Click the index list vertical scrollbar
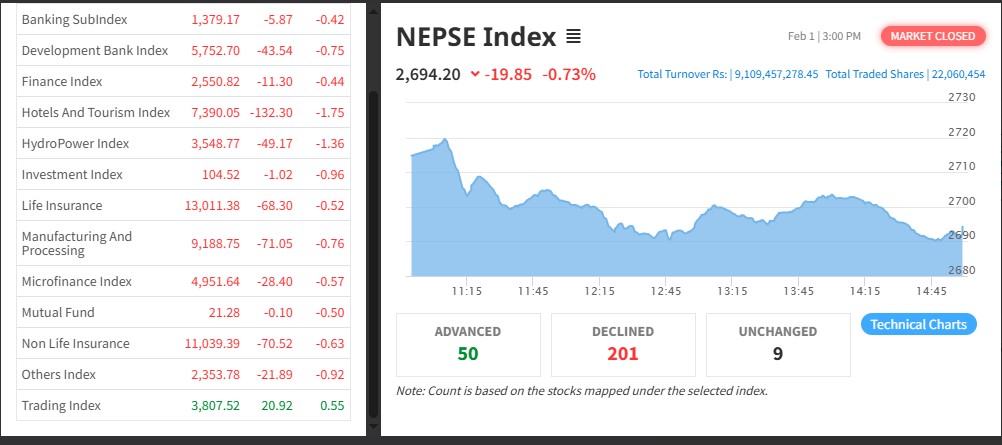This screenshot has width=1002, height=445. tap(374, 250)
